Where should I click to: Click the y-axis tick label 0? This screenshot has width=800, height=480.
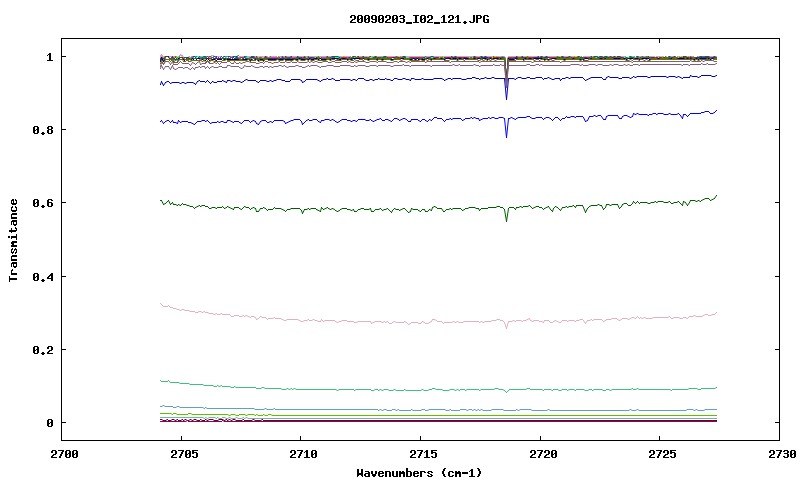(x=49, y=423)
